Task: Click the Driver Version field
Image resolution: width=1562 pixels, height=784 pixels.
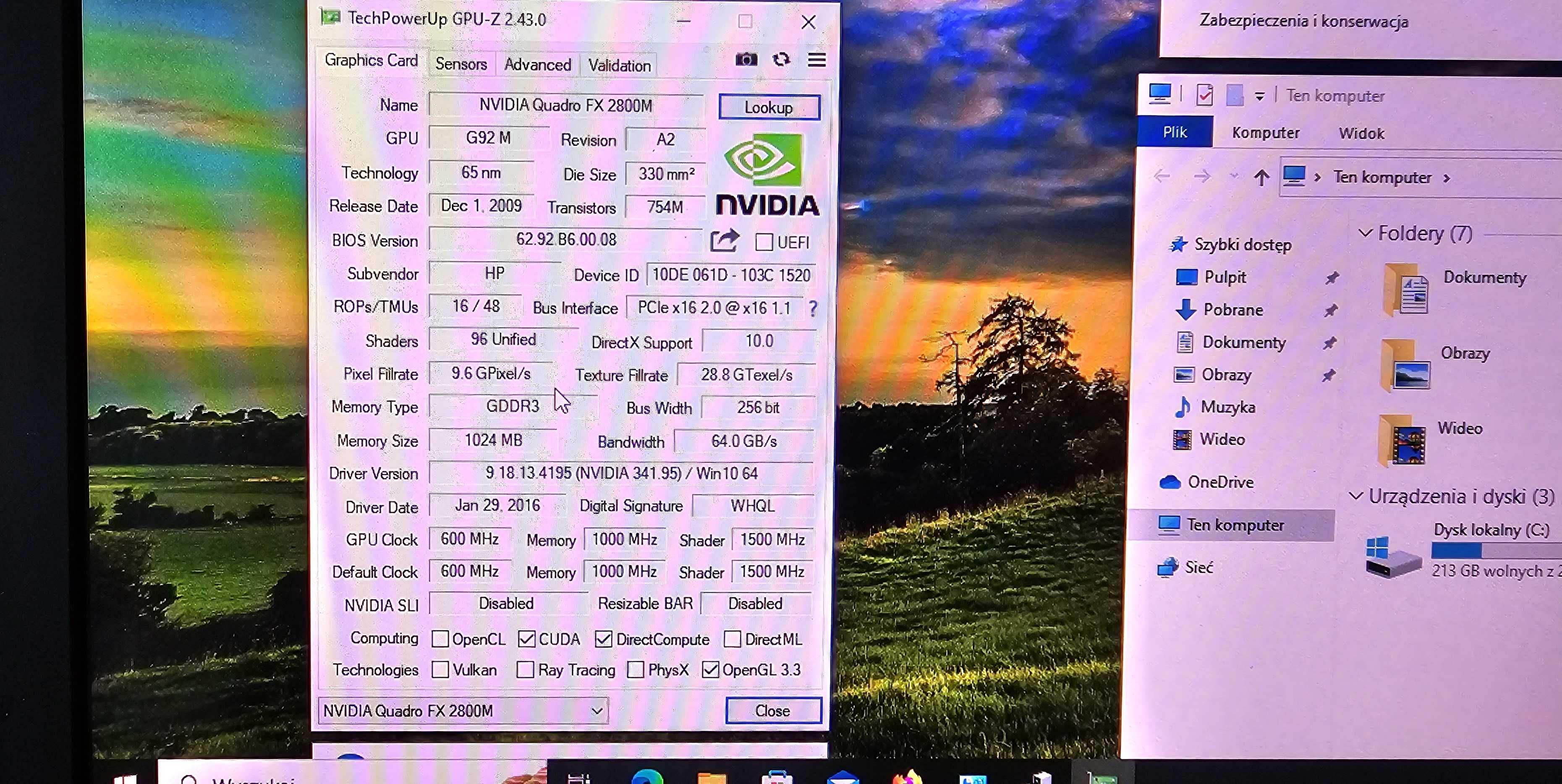Action: click(x=621, y=473)
